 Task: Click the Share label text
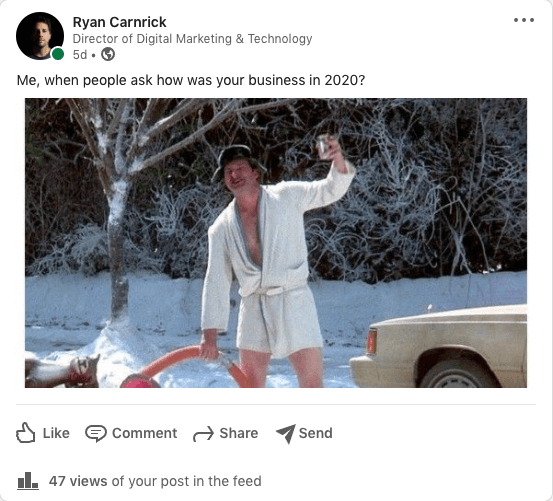239,433
